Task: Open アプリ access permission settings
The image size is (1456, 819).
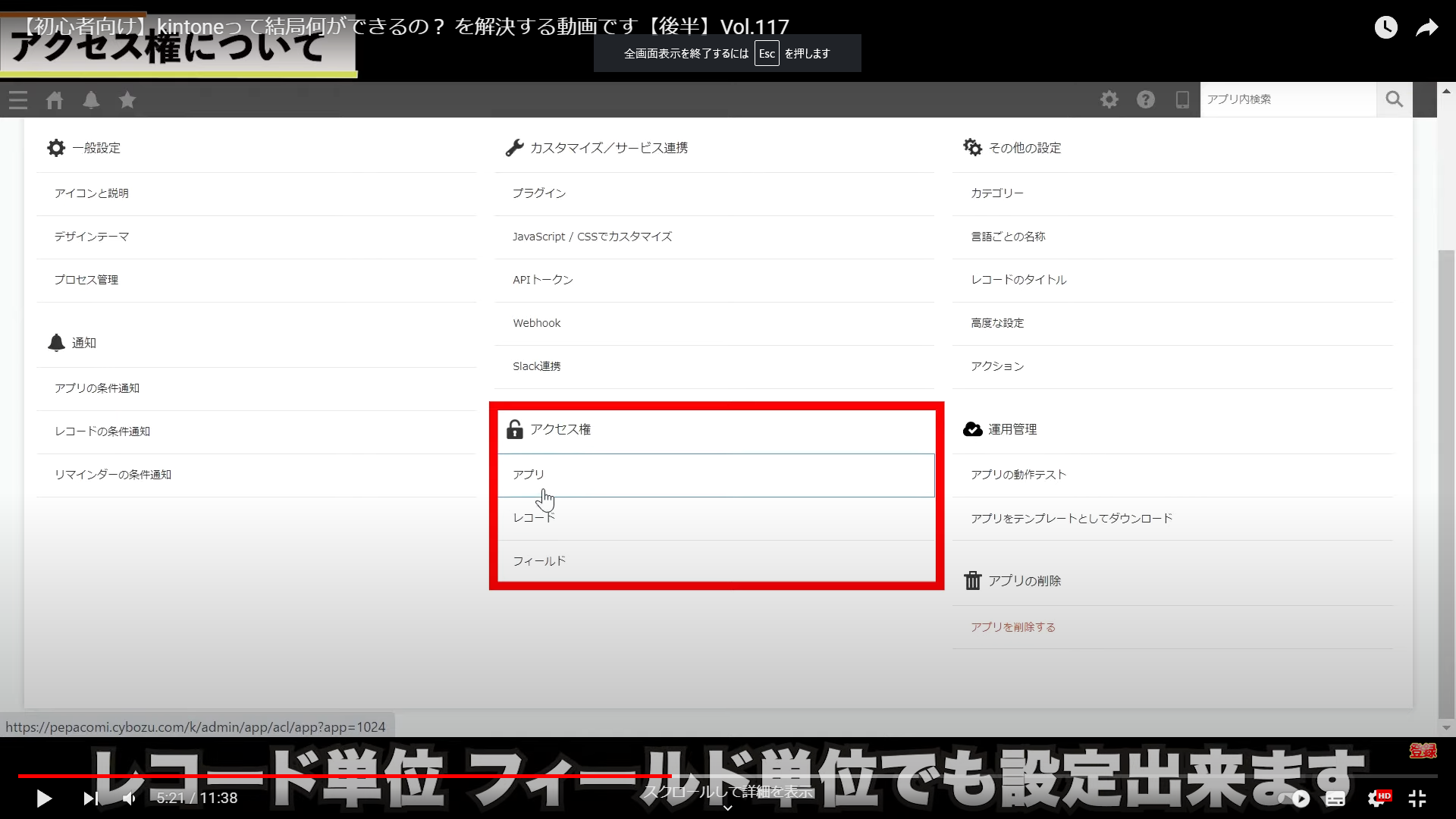Action: 529,475
